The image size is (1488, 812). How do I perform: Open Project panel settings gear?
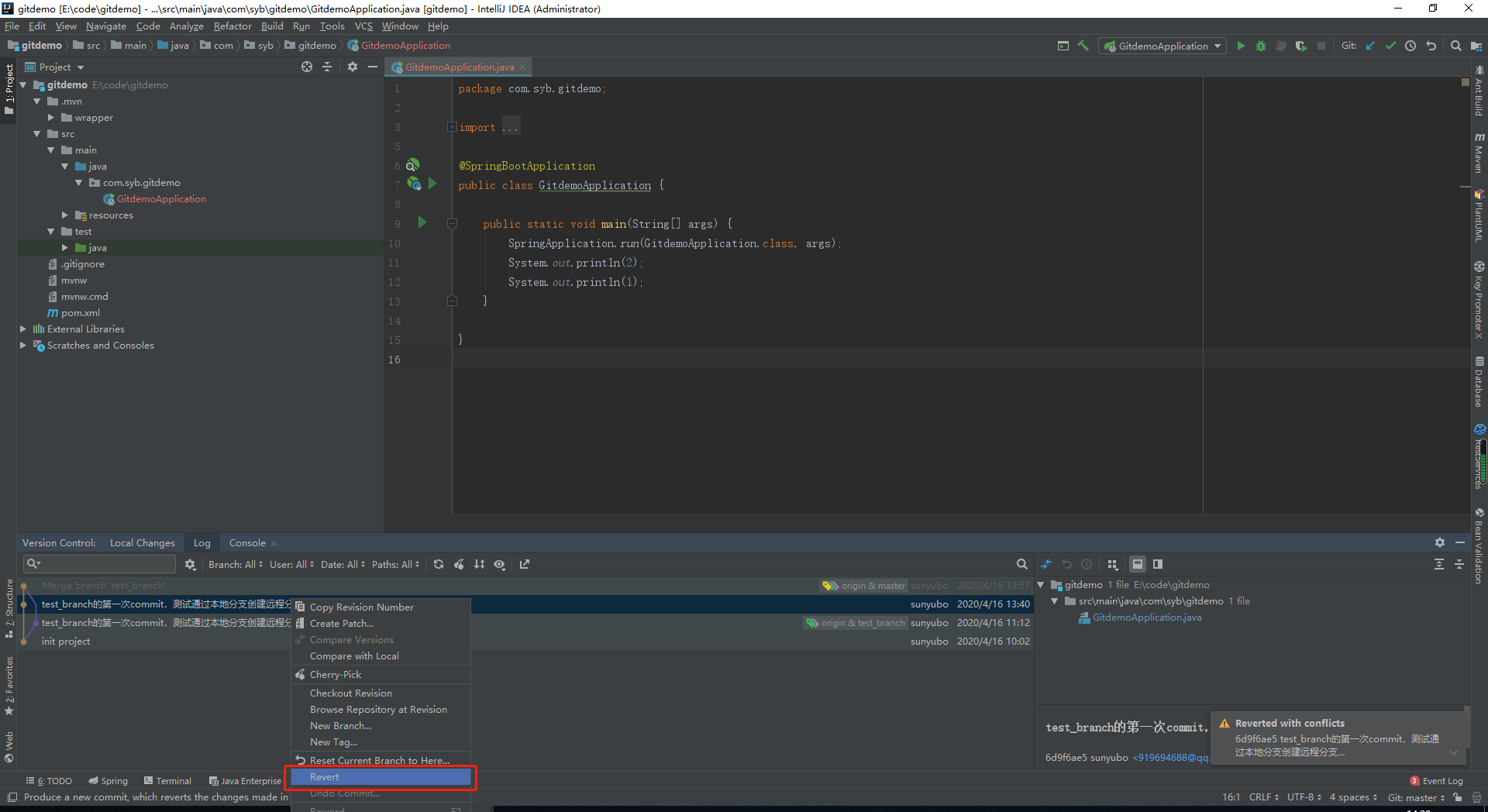(353, 67)
